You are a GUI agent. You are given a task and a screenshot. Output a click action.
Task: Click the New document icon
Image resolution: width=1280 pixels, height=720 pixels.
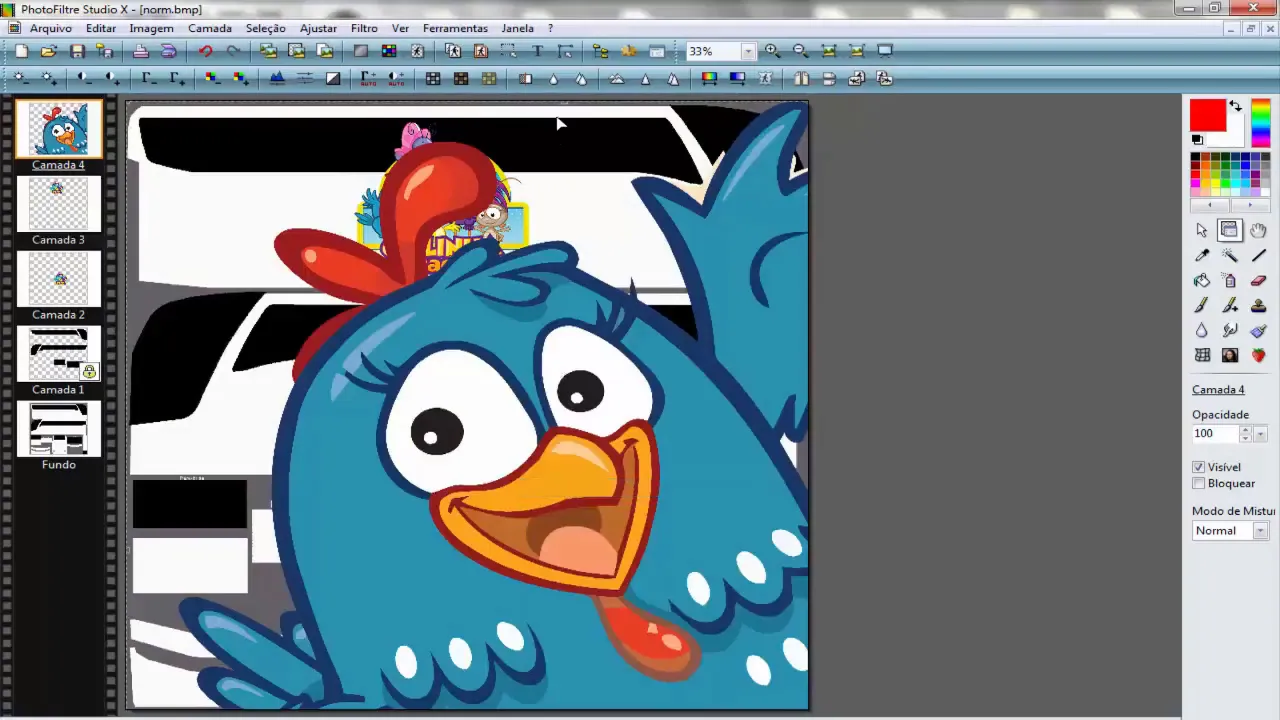tap(21, 51)
